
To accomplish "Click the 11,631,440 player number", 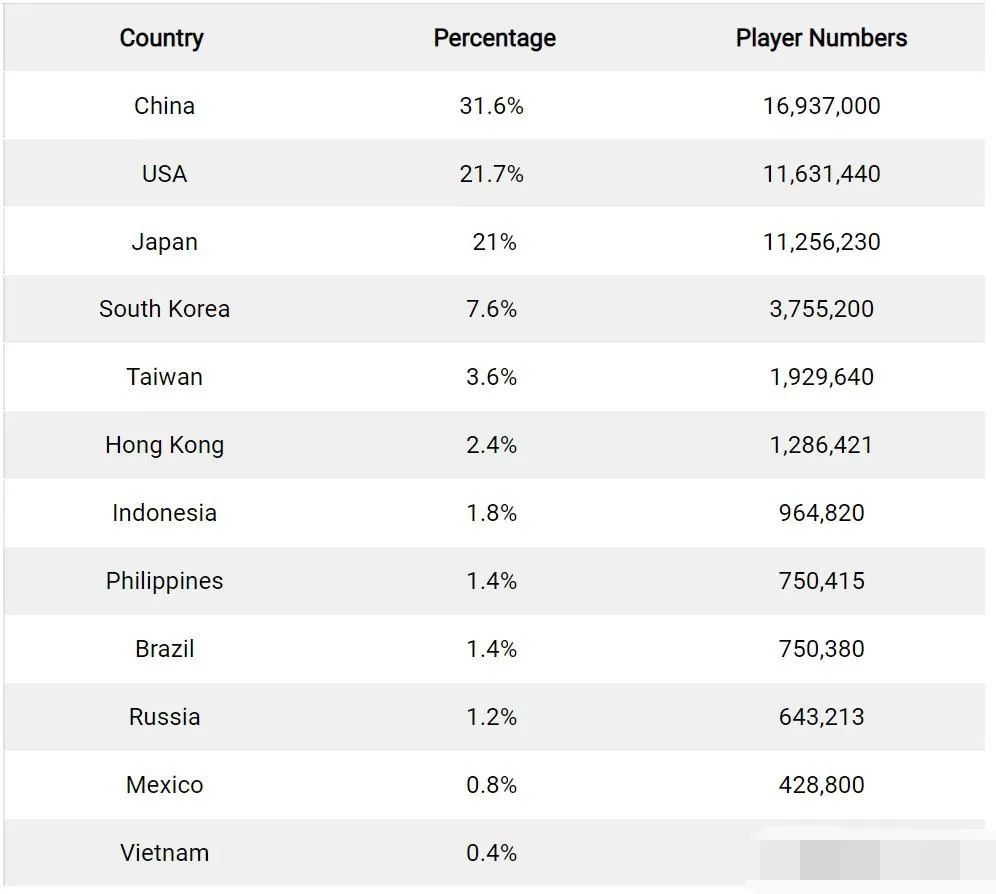I will click(821, 173).
